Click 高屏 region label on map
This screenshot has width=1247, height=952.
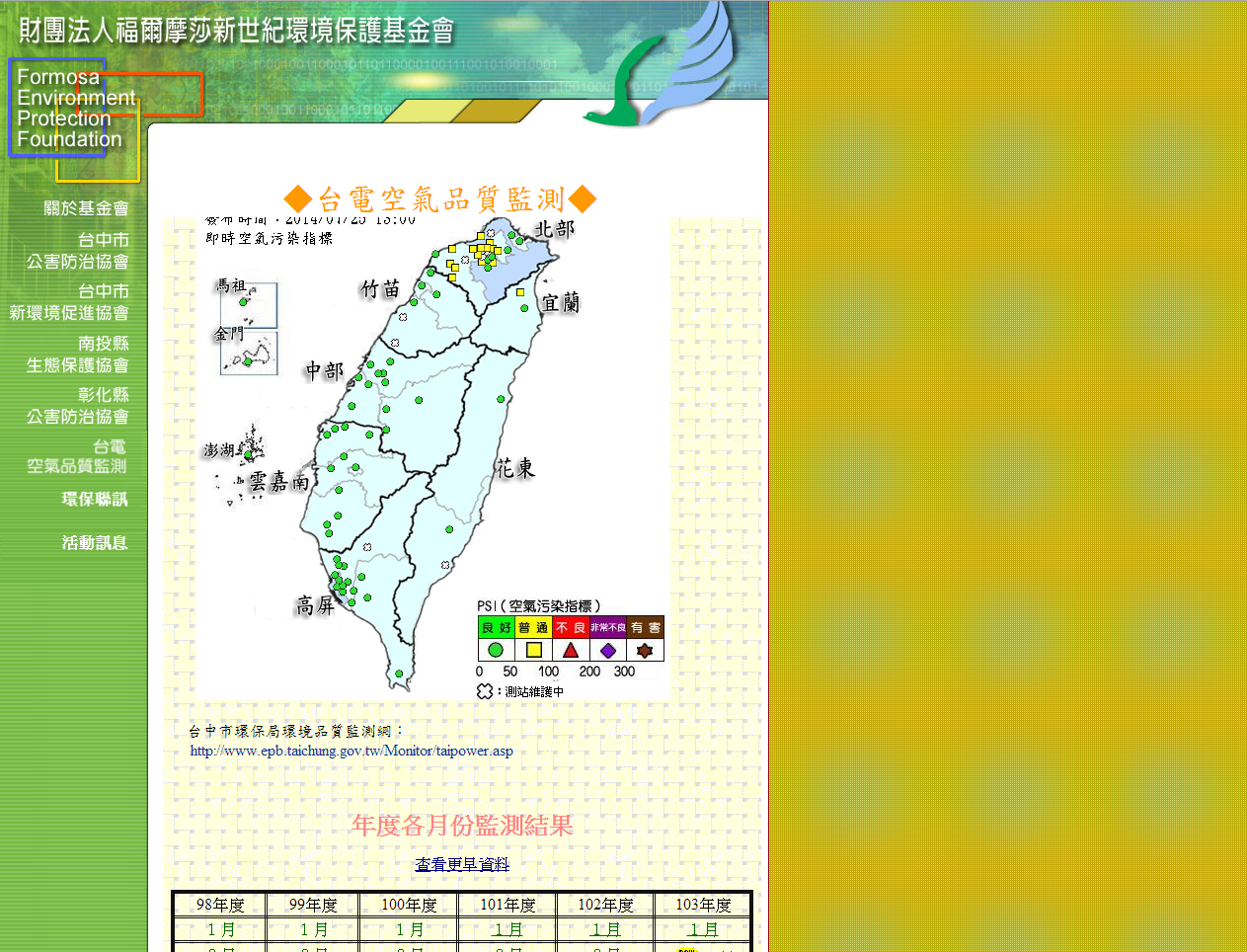pos(316,605)
